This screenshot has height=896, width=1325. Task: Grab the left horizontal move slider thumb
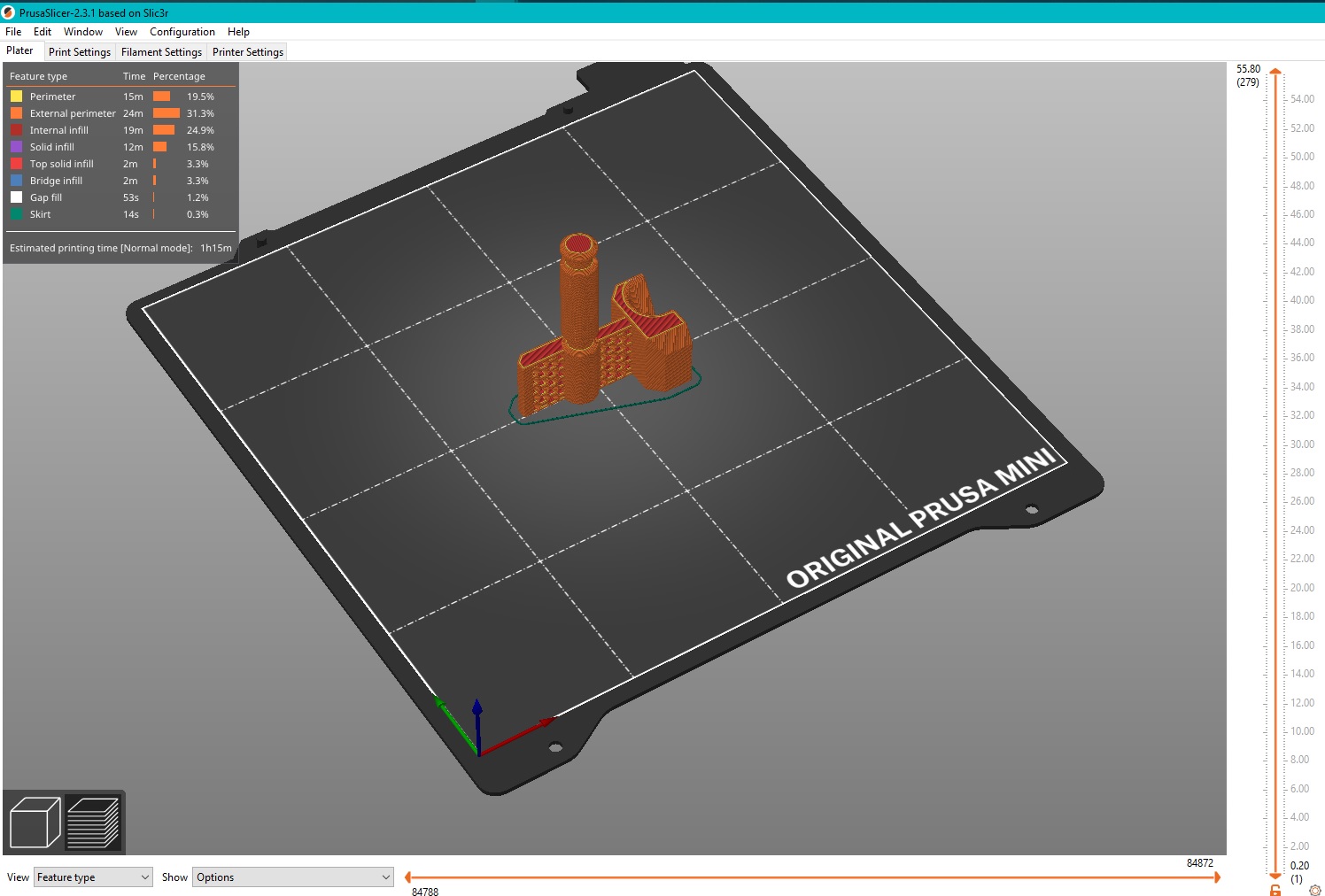(407, 877)
